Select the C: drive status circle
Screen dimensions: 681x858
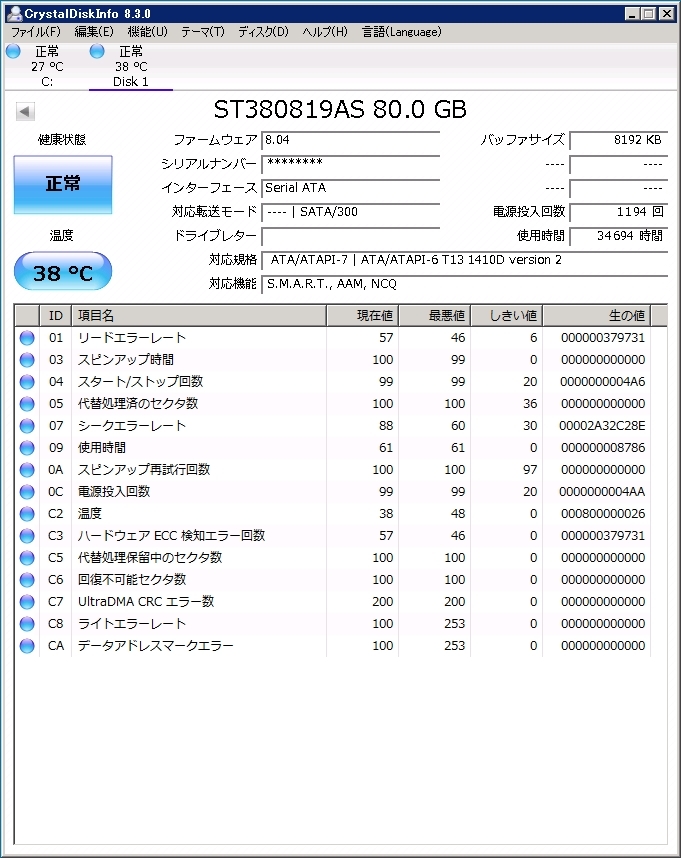tap(13, 51)
